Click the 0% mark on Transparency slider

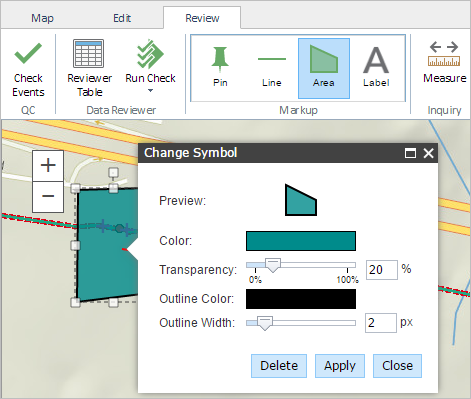pos(255,279)
